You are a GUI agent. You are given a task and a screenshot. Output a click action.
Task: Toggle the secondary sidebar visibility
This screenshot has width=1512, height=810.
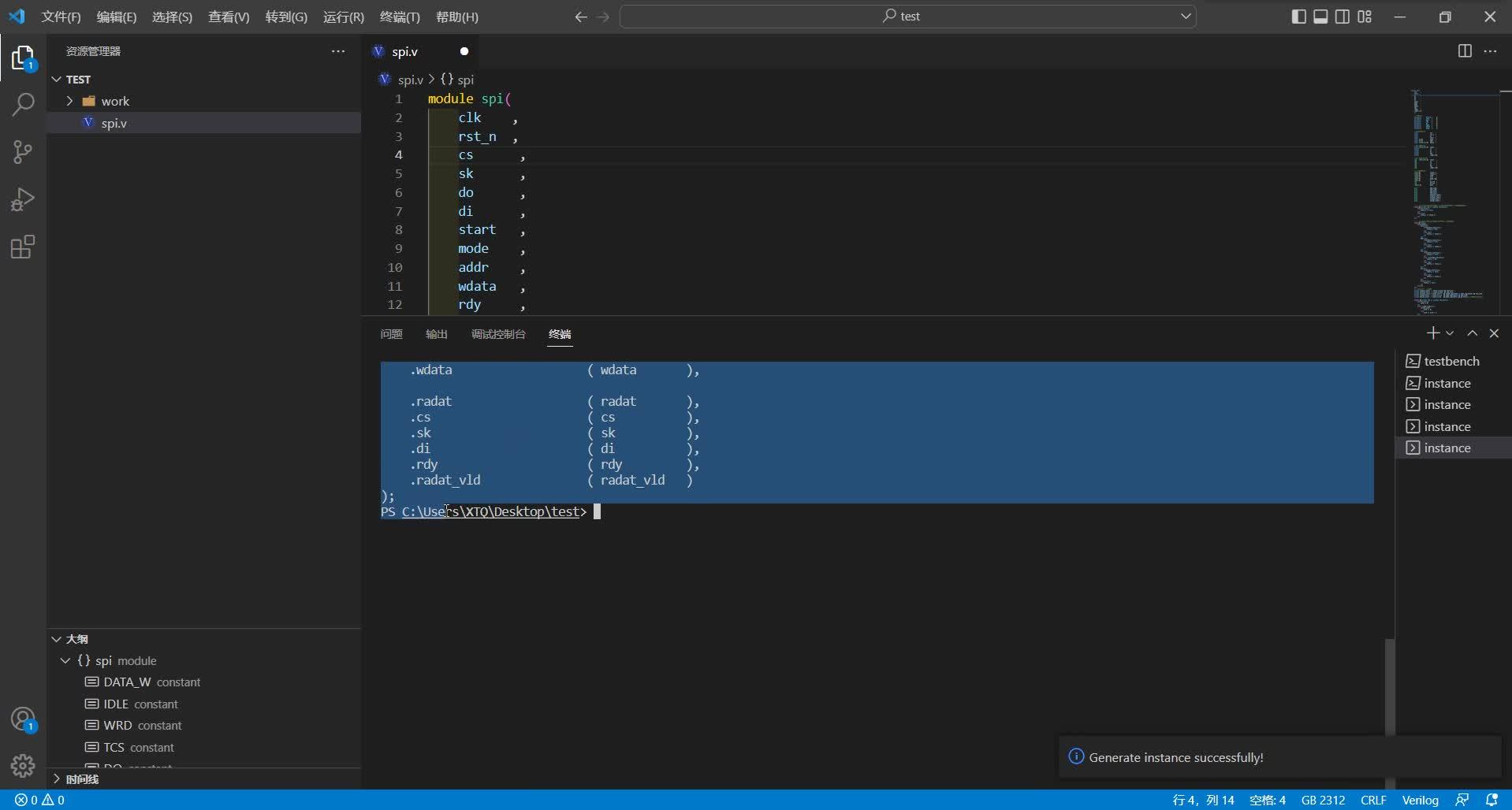point(1342,16)
